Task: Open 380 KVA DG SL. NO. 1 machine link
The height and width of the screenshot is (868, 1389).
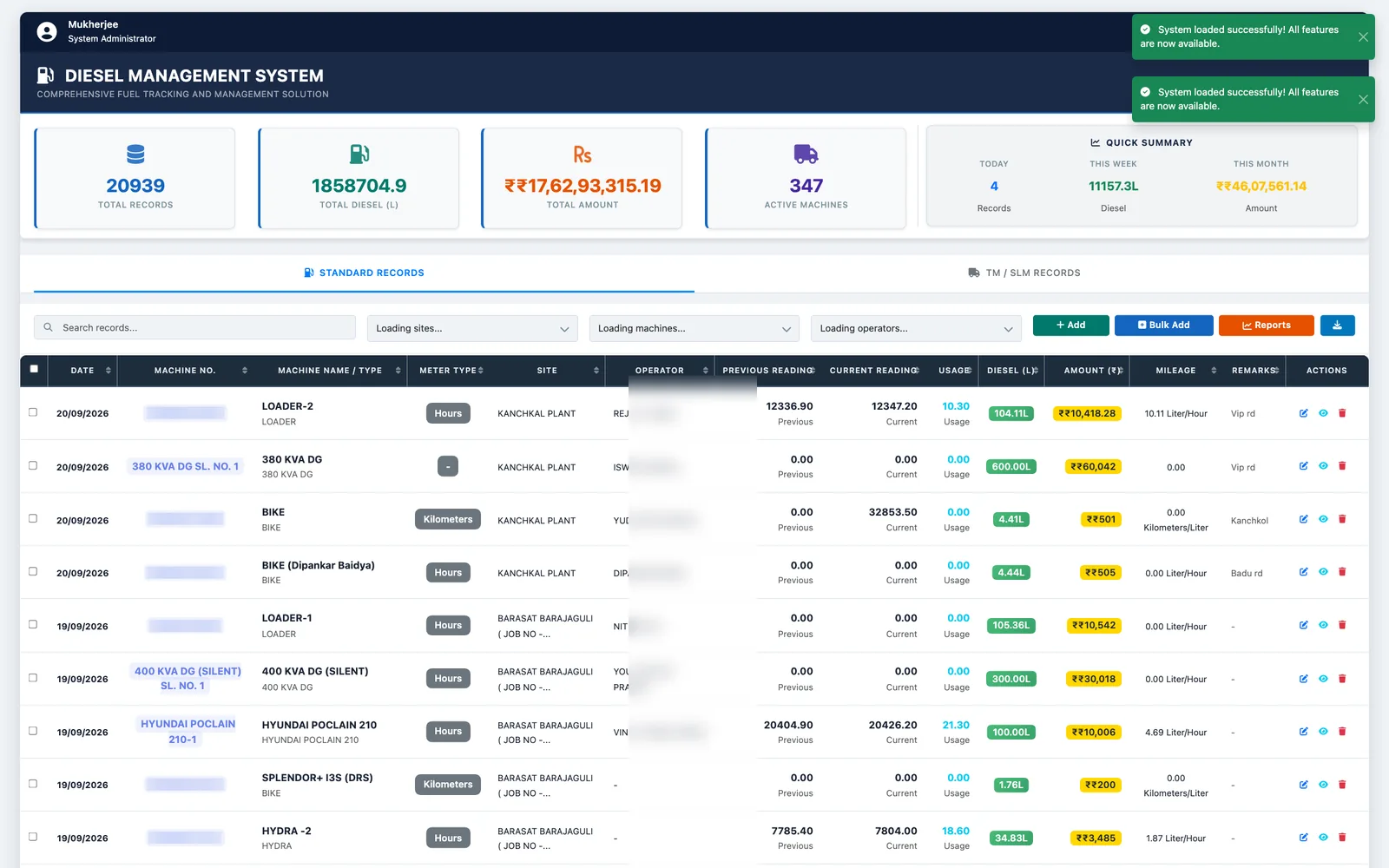Action: coord(185,466)
